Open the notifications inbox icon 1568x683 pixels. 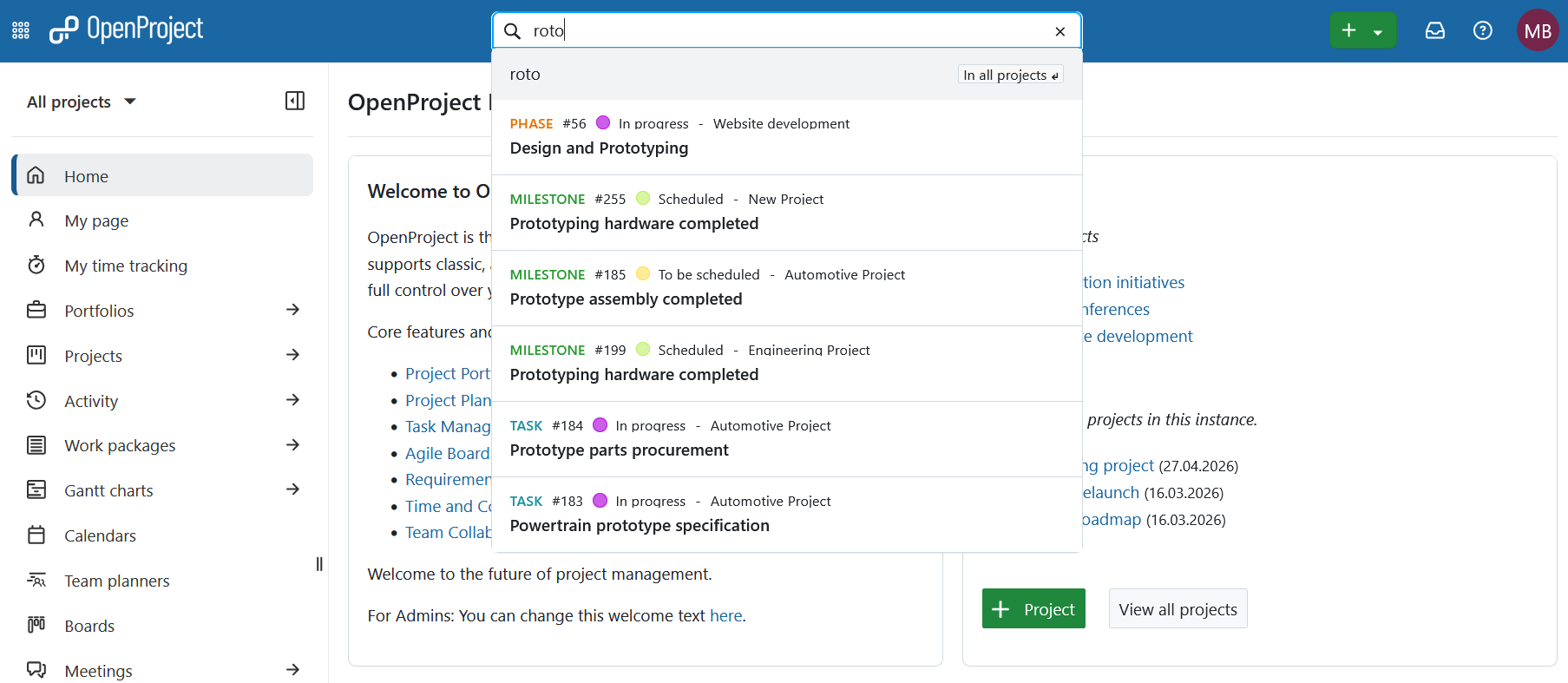click(x=1435, y=30)
